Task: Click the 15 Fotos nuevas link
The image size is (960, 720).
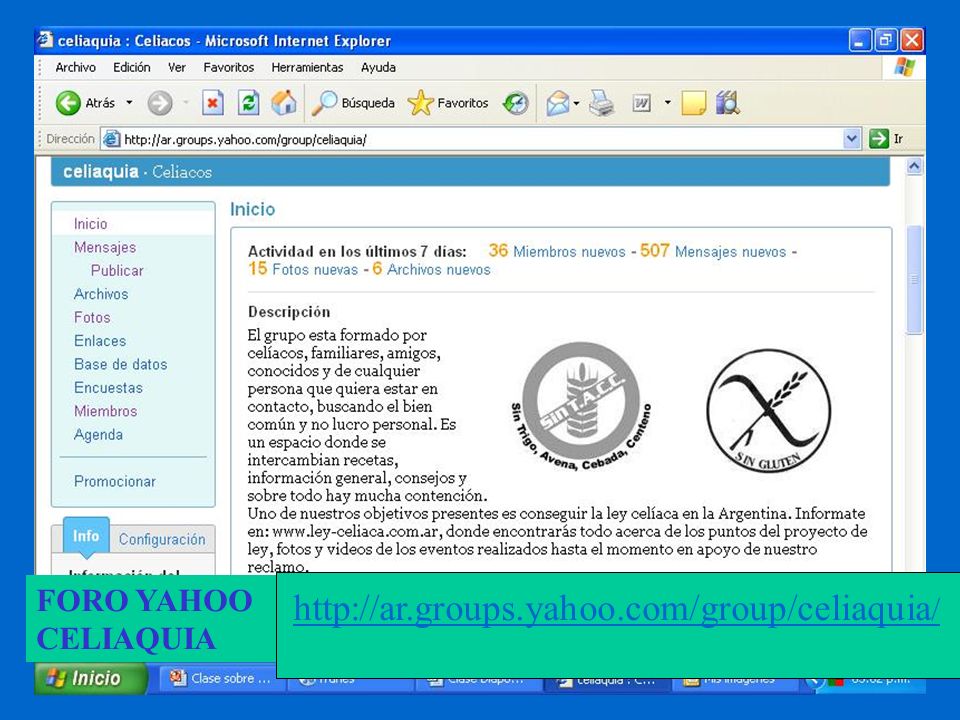Action: point(302,269)
